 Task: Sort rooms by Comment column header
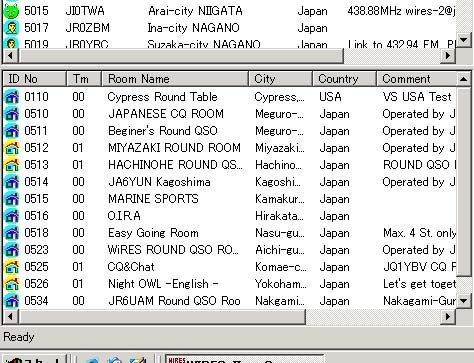click(417, 79)
